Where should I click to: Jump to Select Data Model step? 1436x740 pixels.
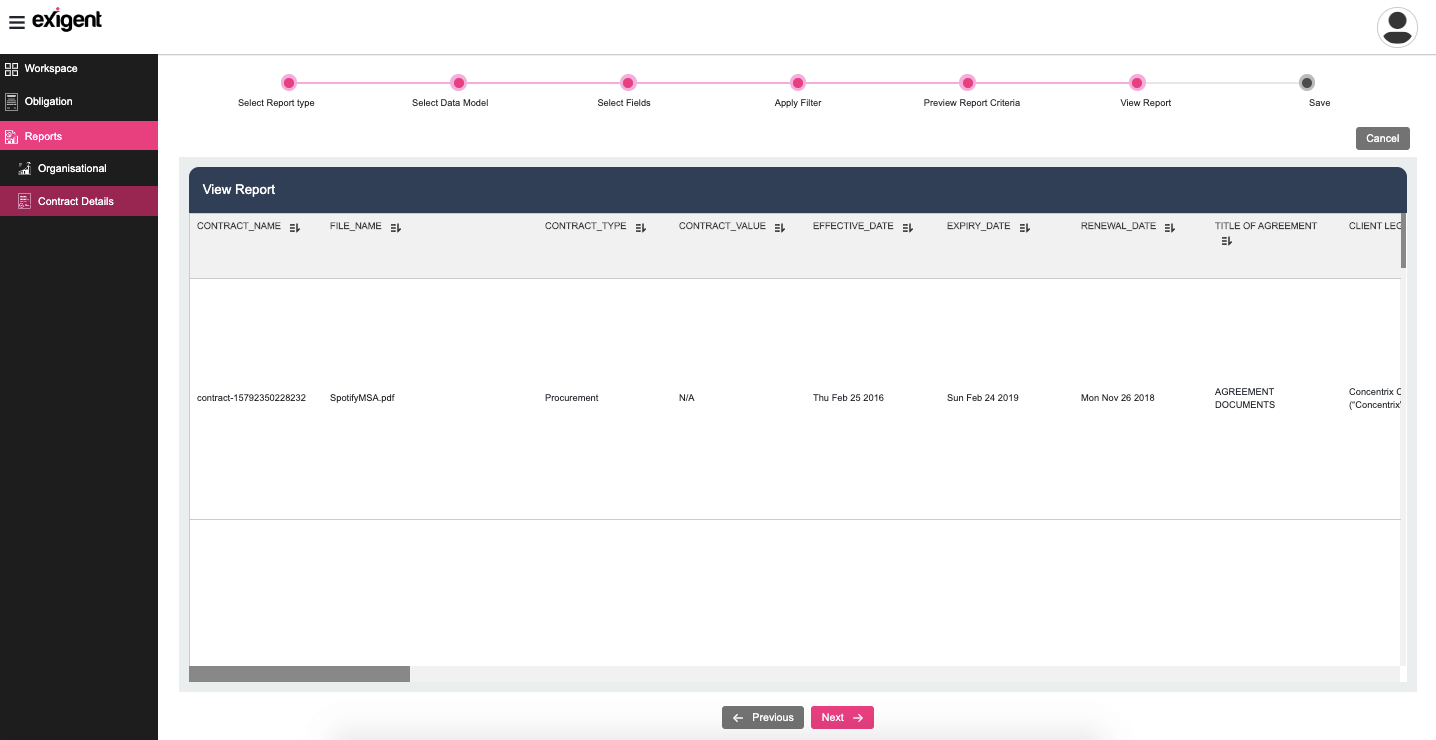point(458,83)
